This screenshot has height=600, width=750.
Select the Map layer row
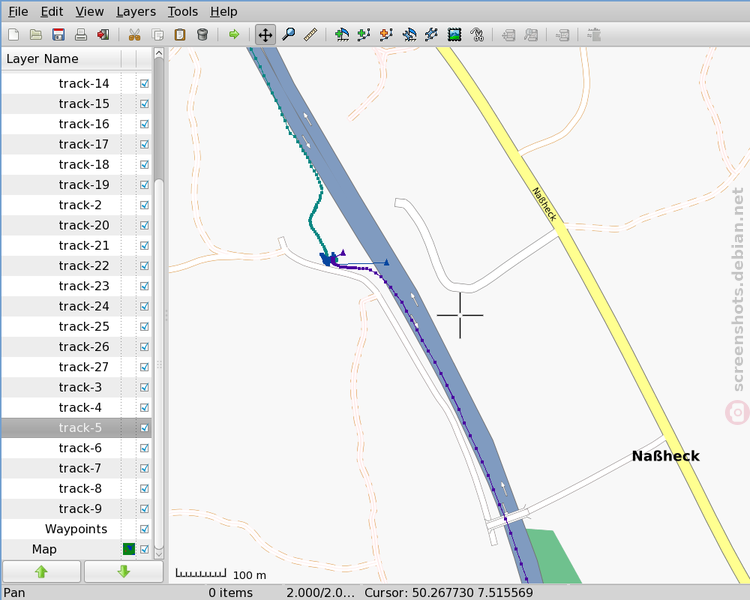(77, 549)
